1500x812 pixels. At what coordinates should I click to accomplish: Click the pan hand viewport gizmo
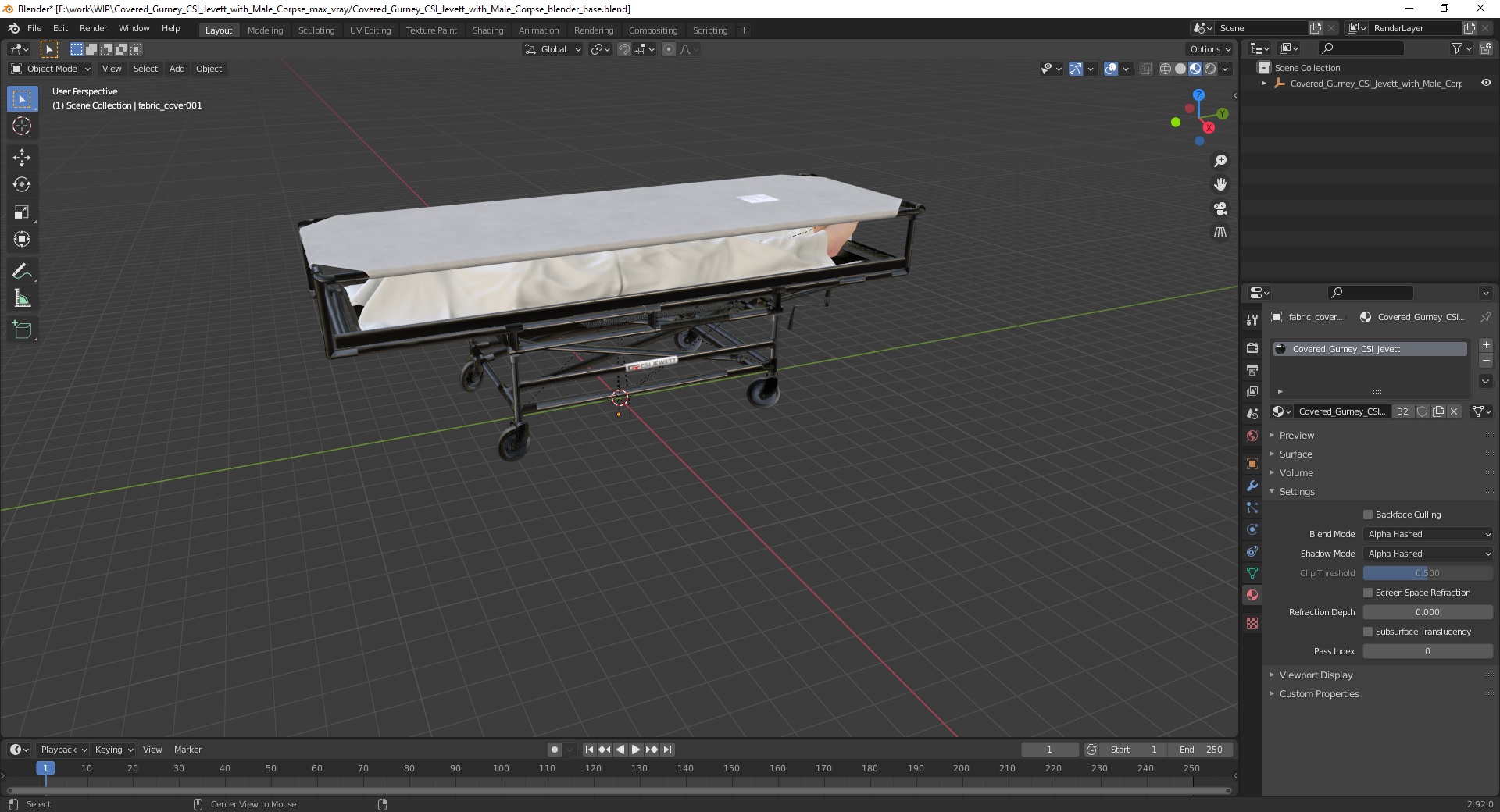1220,184
